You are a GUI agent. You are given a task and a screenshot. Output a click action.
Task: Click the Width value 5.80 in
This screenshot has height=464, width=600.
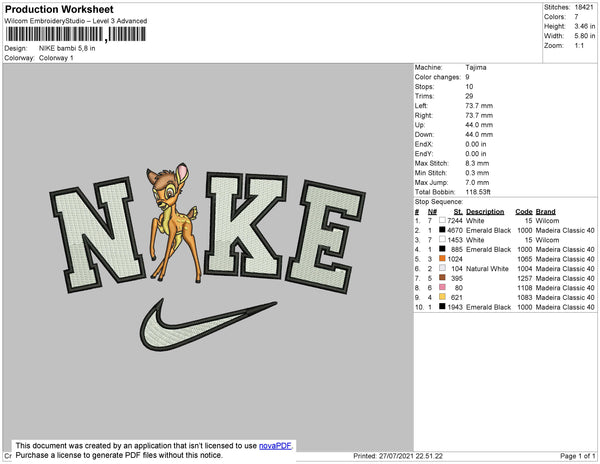coord(585,36)
